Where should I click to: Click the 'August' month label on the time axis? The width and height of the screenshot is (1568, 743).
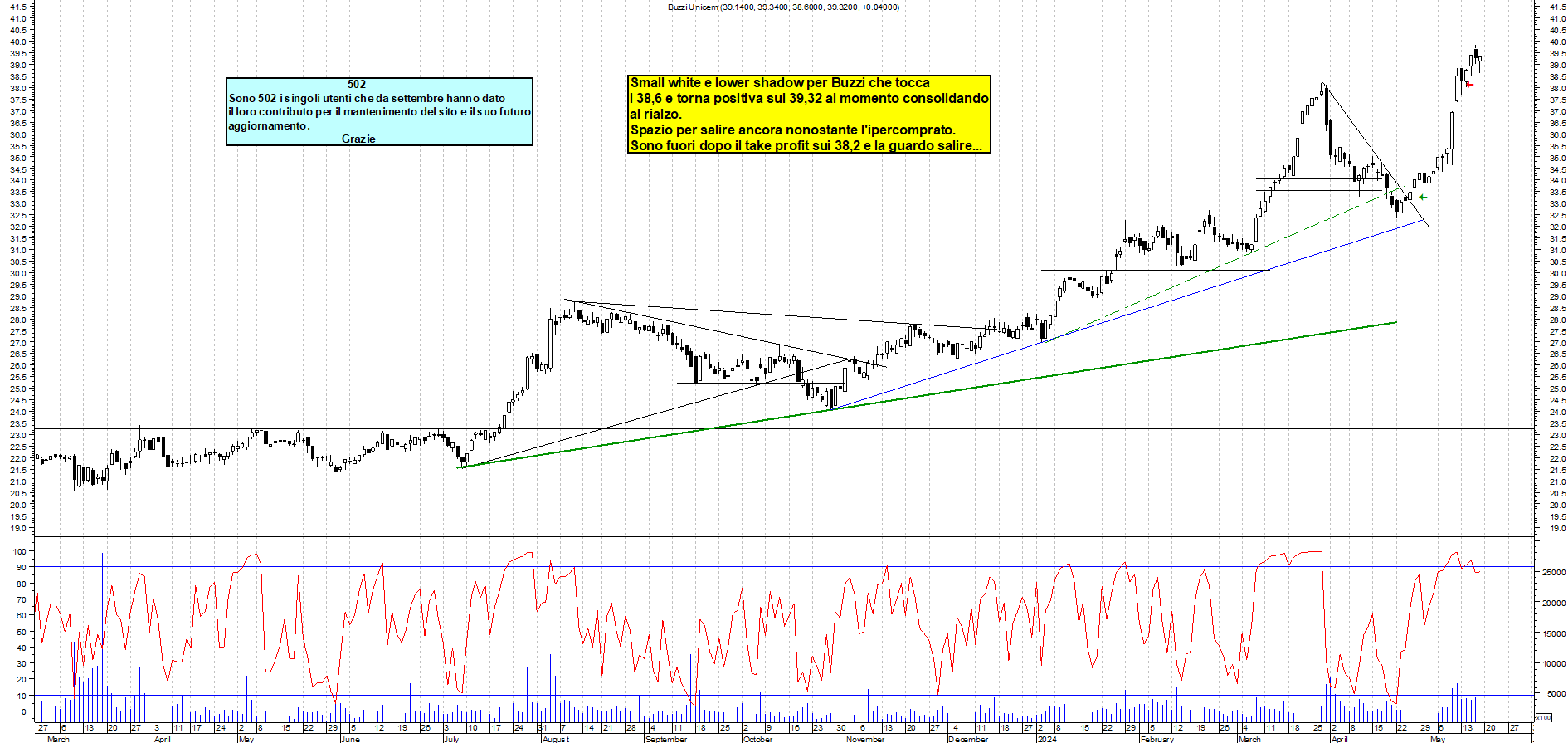pos(556,739)
